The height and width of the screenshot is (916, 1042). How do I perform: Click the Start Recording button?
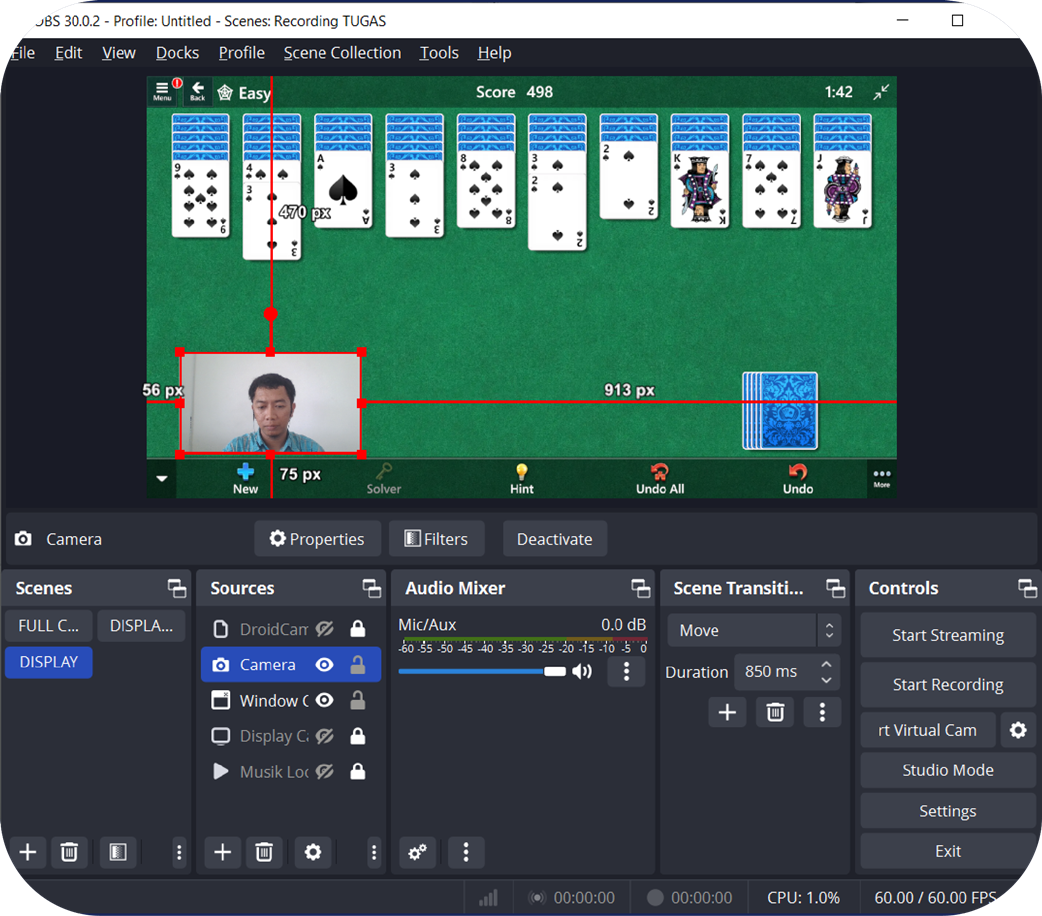947,685
